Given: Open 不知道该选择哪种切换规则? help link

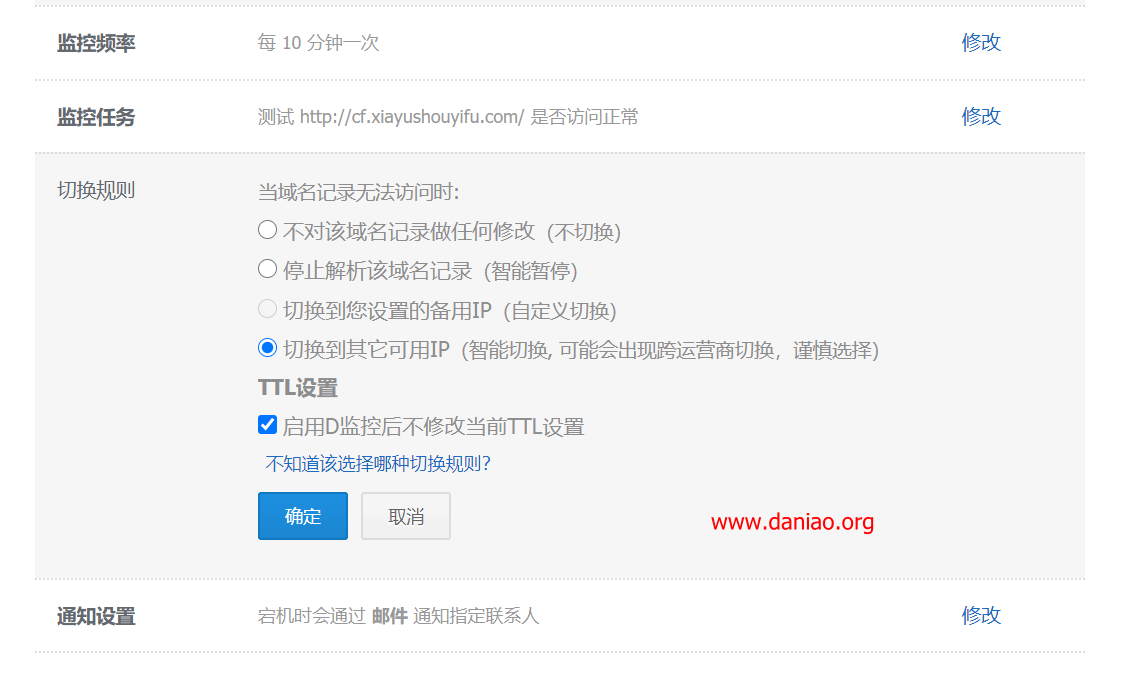Looking at the screenshot, I should 378,464.
